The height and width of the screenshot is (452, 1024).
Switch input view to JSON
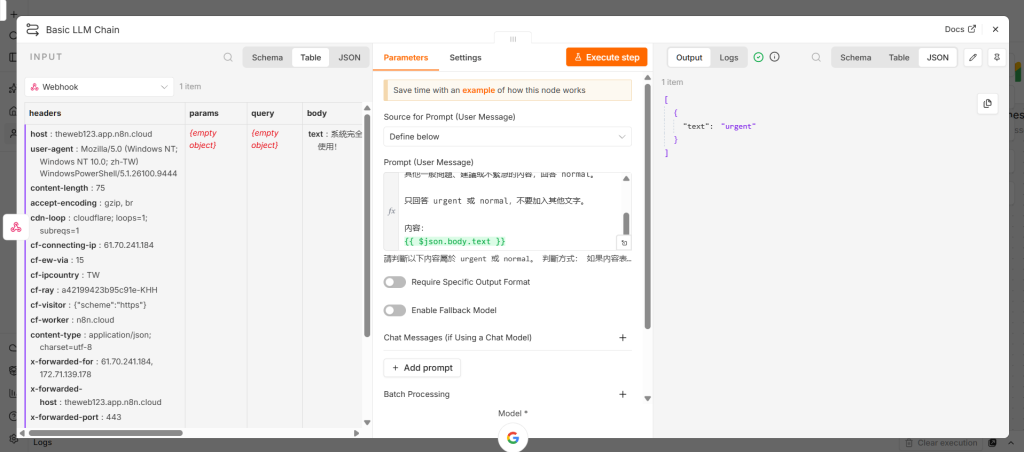(x=349, y=57)
